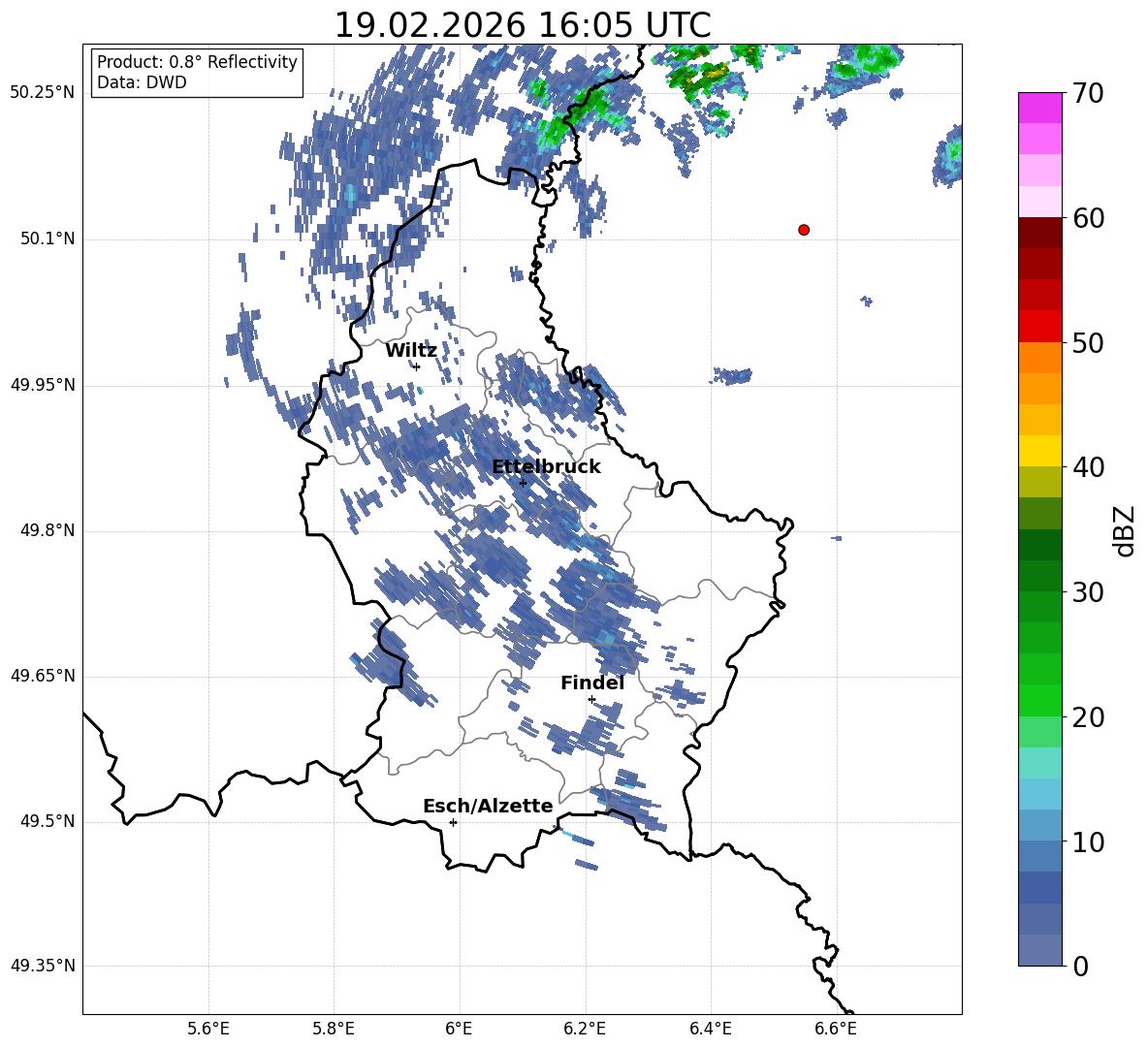Click the 5.6°E longitude label
1148x1048 pixels.
point(208,1029)
